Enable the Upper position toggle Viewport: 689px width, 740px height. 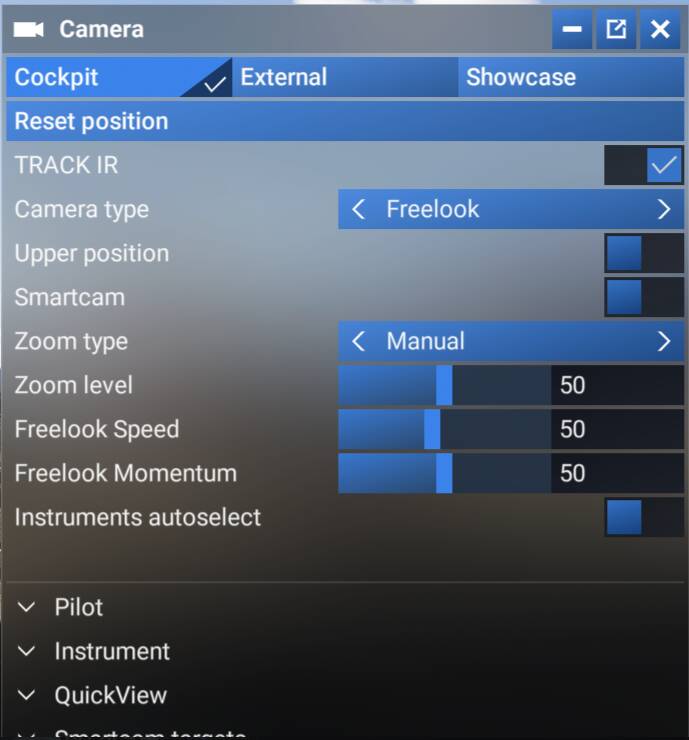(644, 253)
